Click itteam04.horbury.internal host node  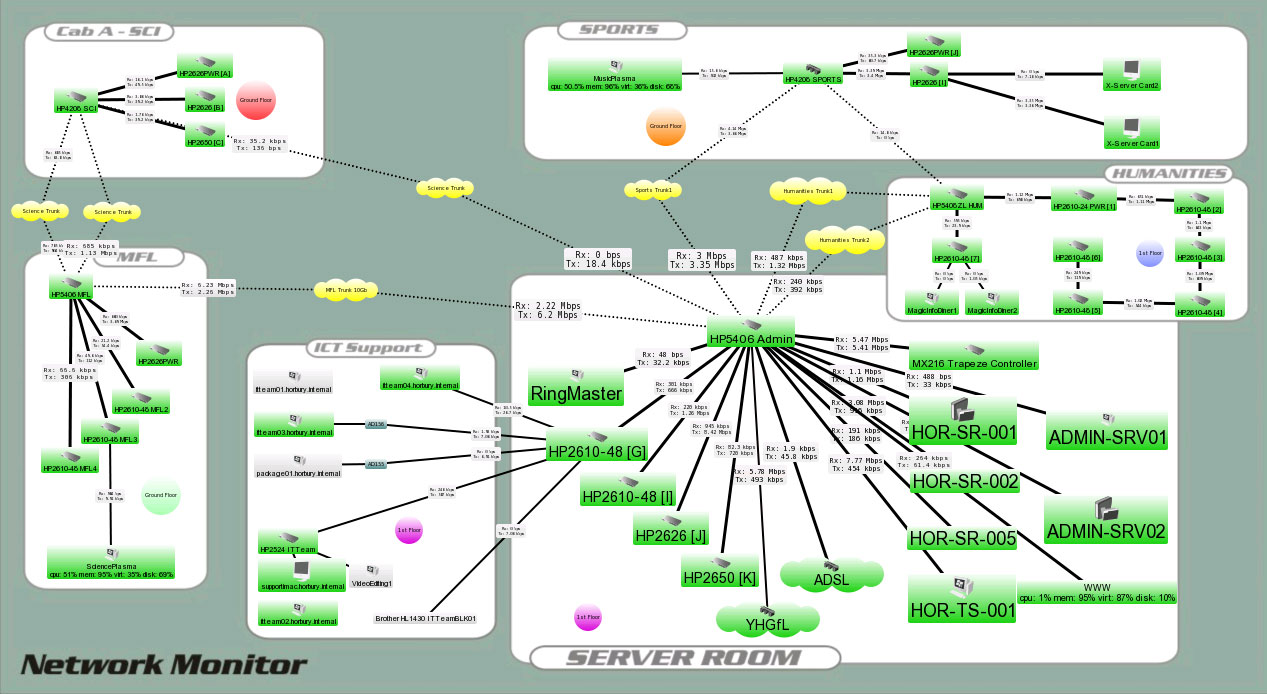(x=420, y=378)
